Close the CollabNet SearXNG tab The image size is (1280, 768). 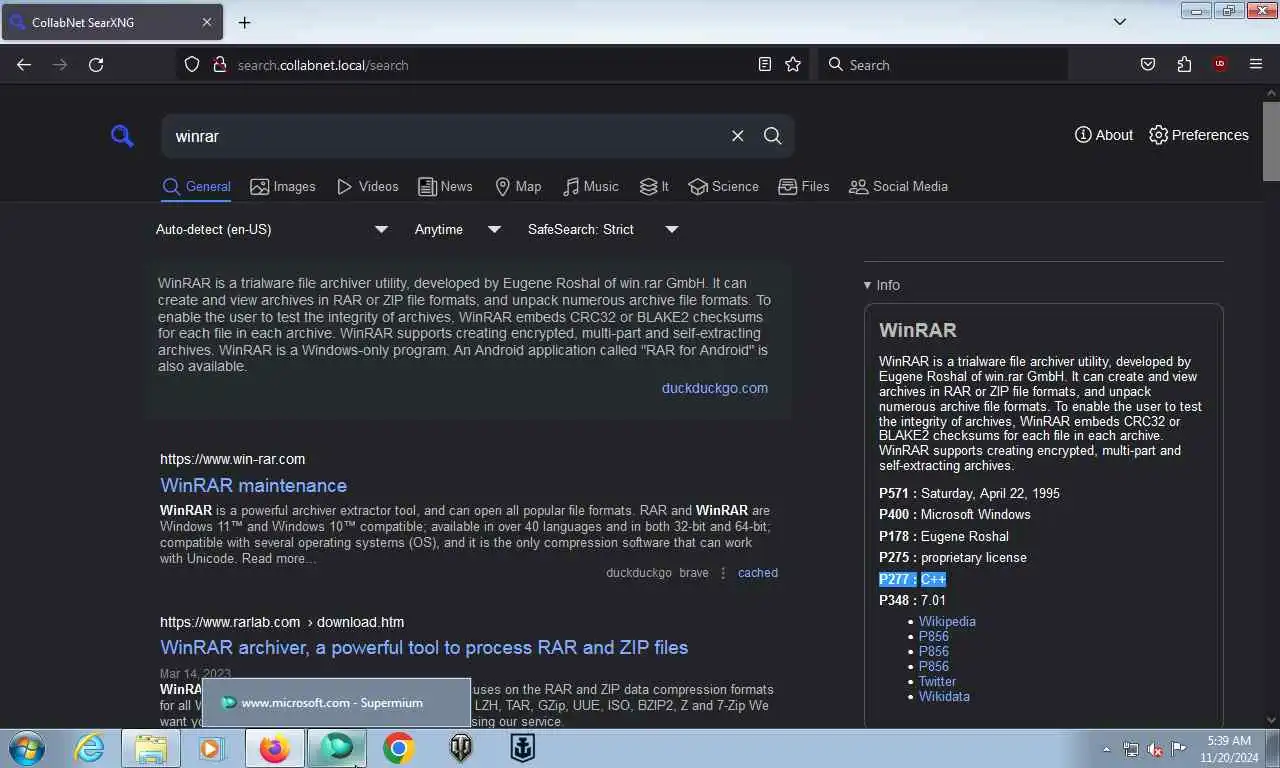tap(207, 22)
